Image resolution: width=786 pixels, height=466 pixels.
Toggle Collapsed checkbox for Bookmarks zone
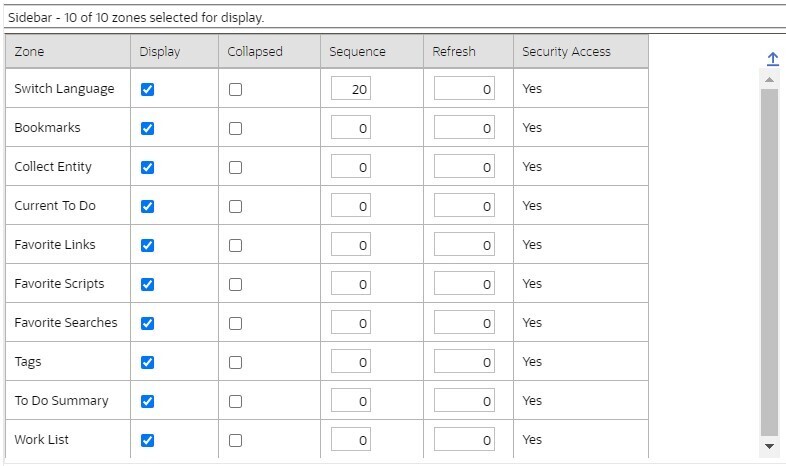[235, 128]
